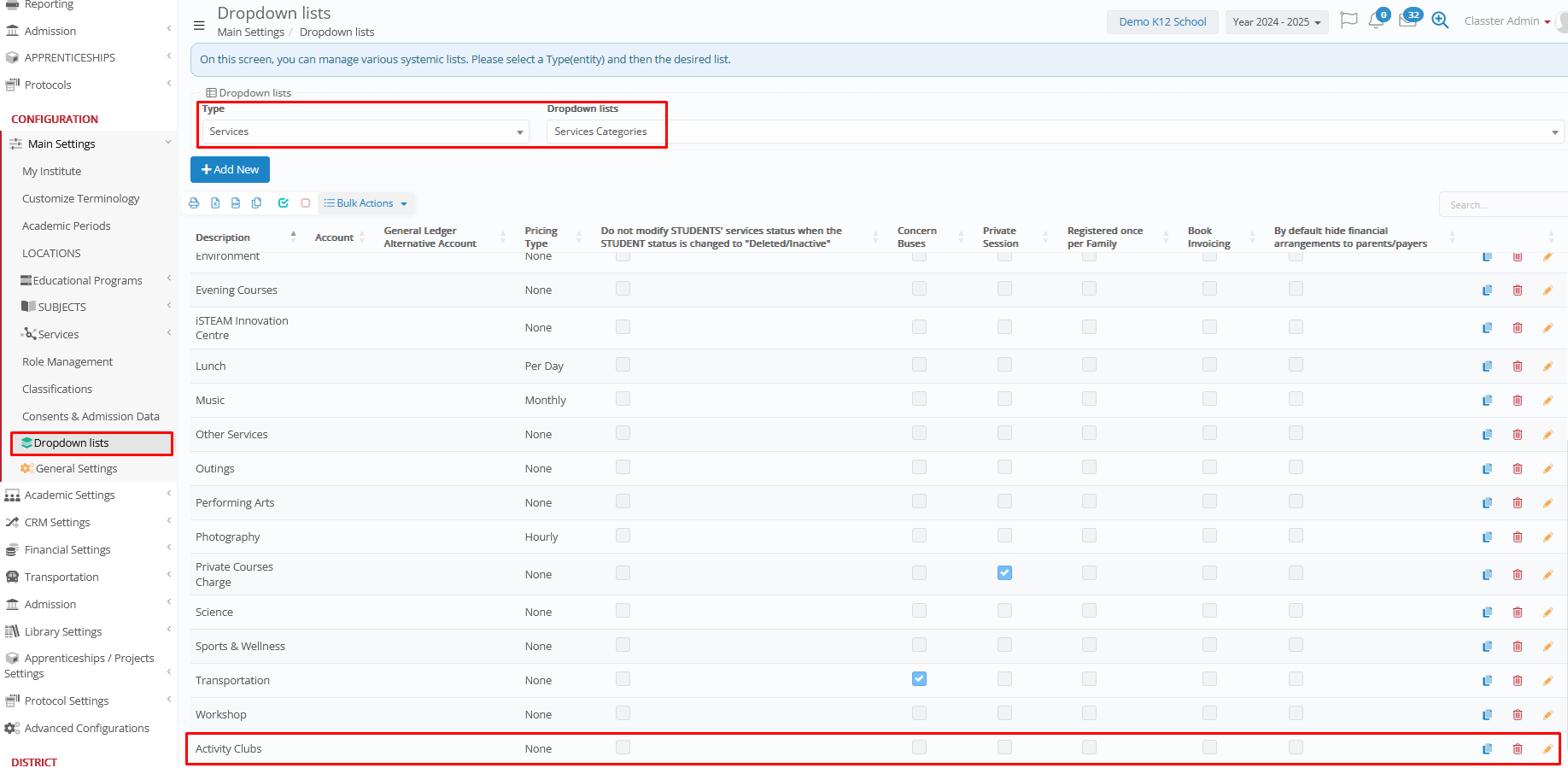
Task: Click the print icon in the table toolbar
Action: tap(194, 203)
